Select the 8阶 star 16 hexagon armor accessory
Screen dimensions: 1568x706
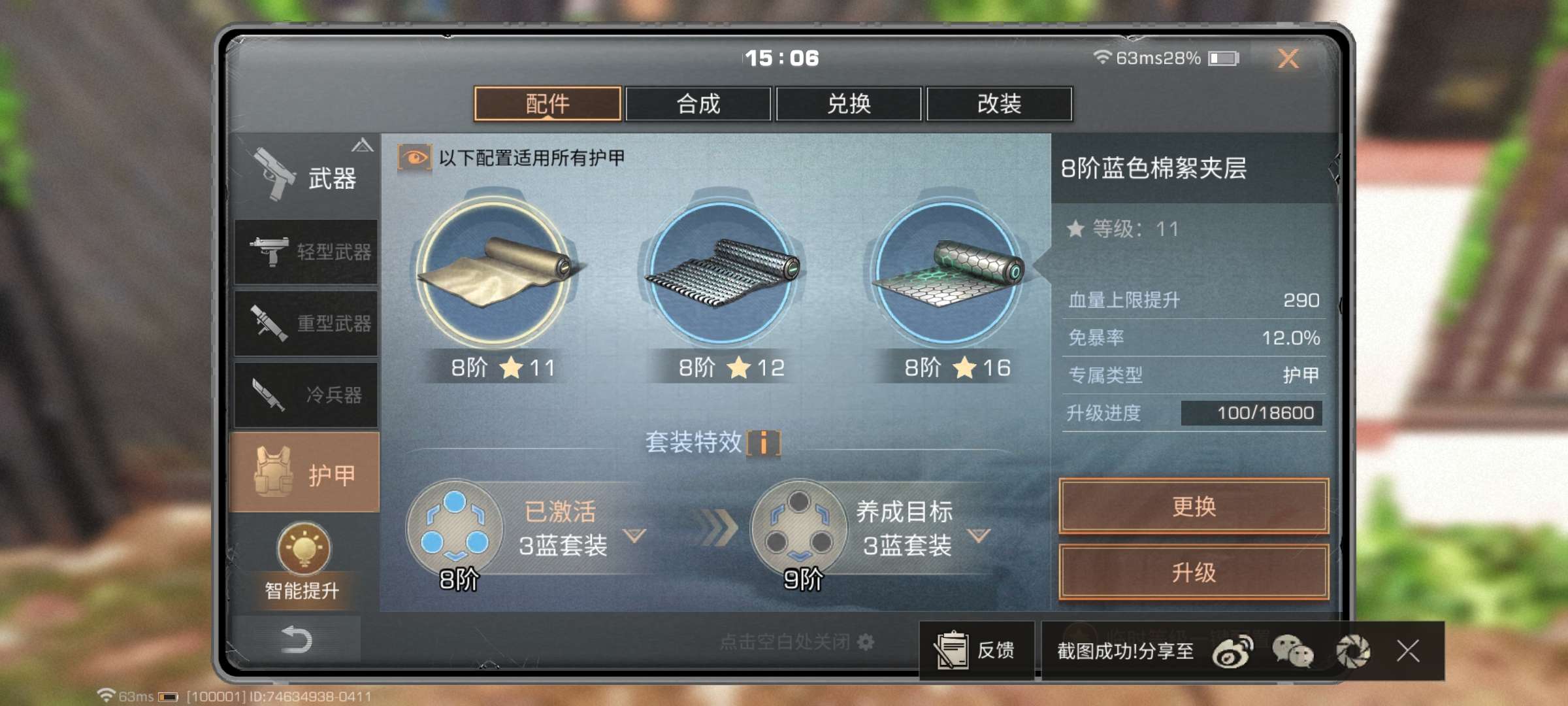tap(947, 271)
